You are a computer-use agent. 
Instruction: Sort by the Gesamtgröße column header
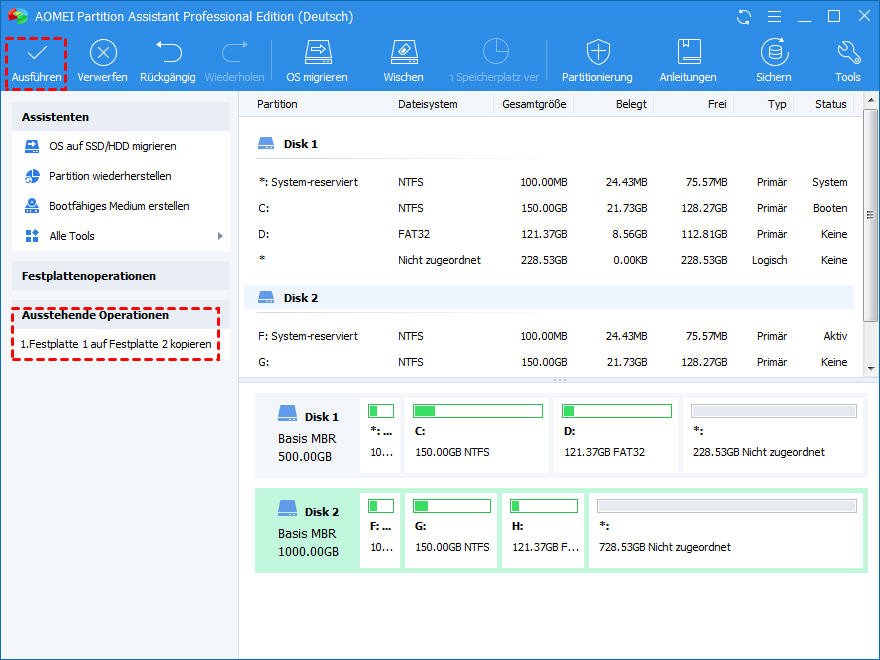(533, 104)
